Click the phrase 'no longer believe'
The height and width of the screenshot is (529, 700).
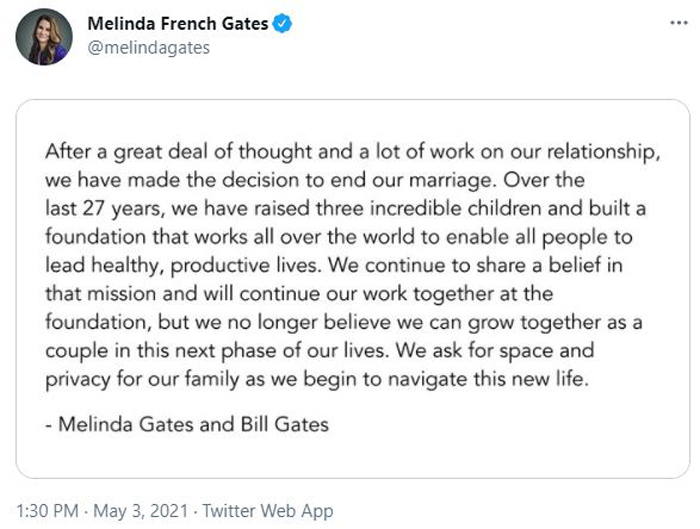(309, 322)
